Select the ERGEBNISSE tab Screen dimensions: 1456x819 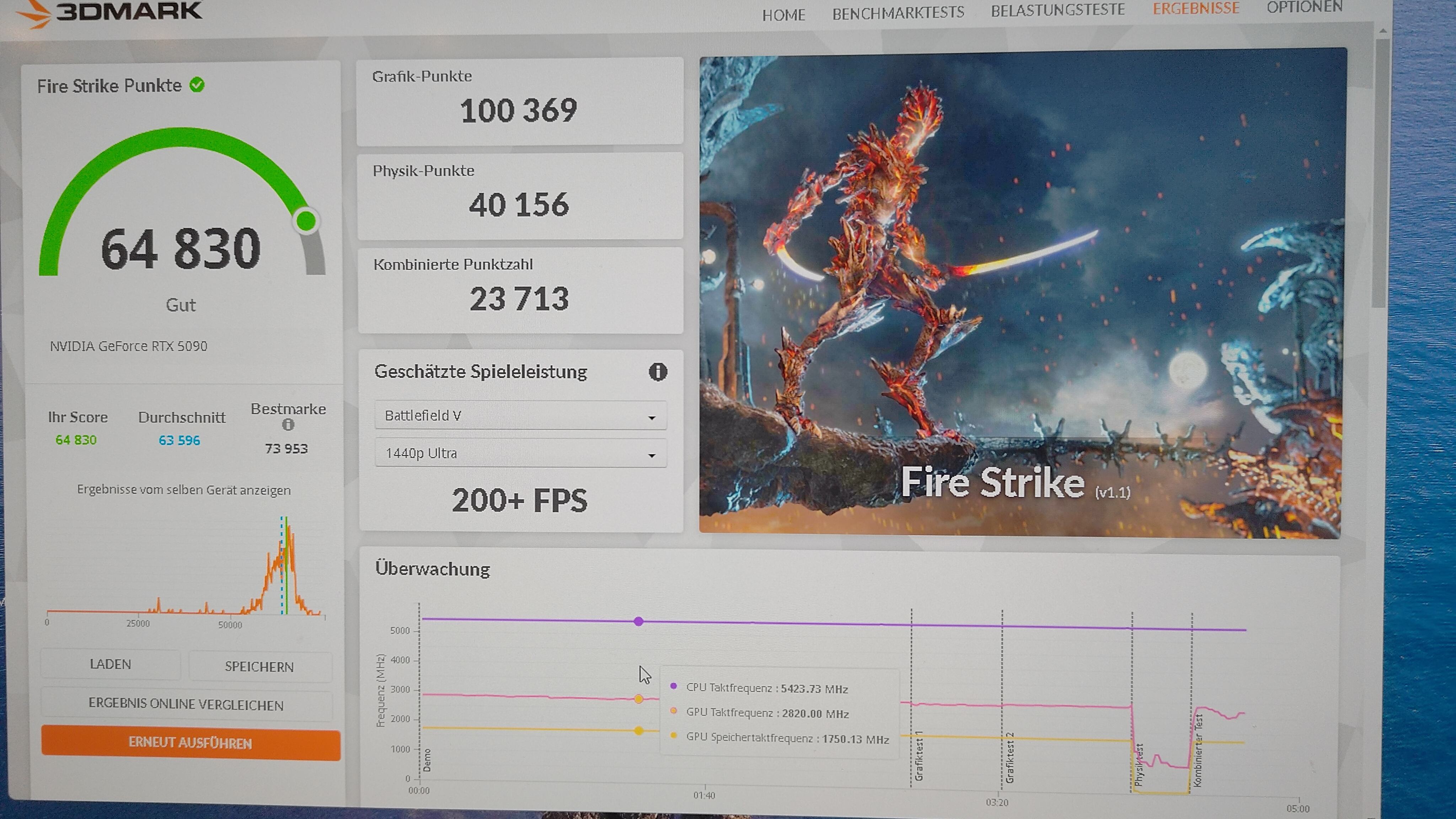click(1196, 9)
